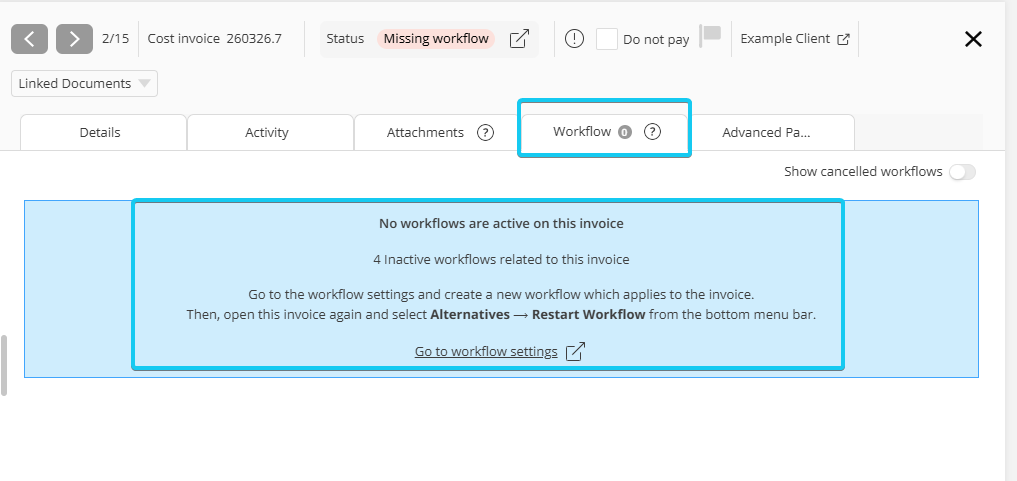Viewport: 1017px width, 481px height.
Task: Click the flag icon near Do not pay
Action: point(710,36)
